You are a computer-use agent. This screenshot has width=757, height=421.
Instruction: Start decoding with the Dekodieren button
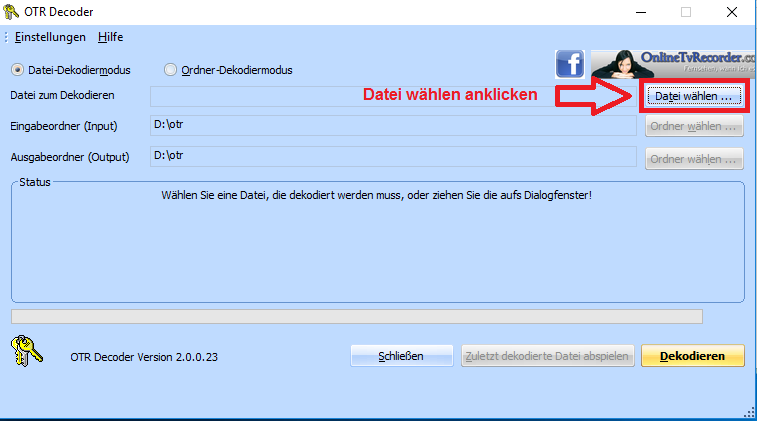point(693,356)
